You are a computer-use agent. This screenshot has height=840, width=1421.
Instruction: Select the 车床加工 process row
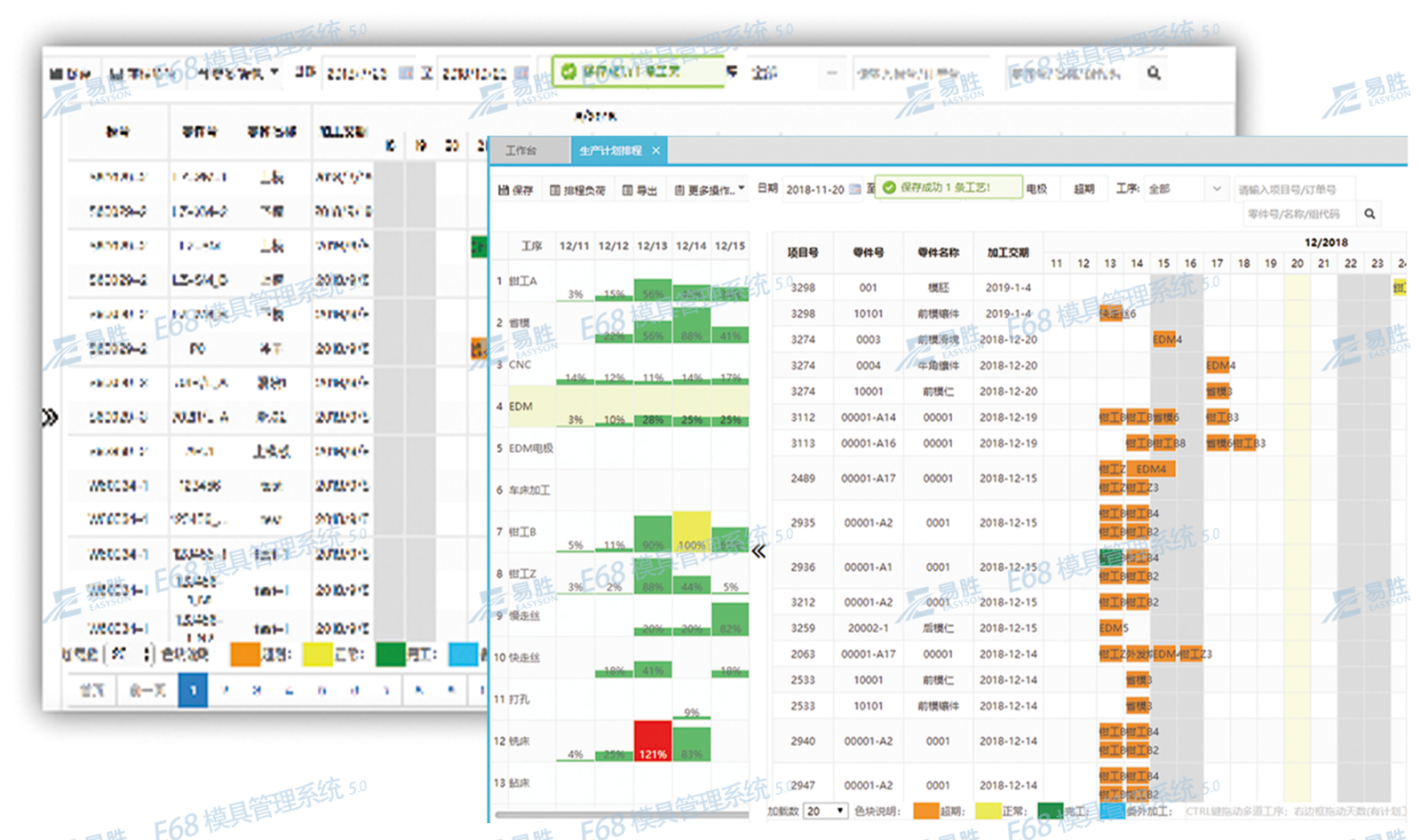tap(622, 489)
